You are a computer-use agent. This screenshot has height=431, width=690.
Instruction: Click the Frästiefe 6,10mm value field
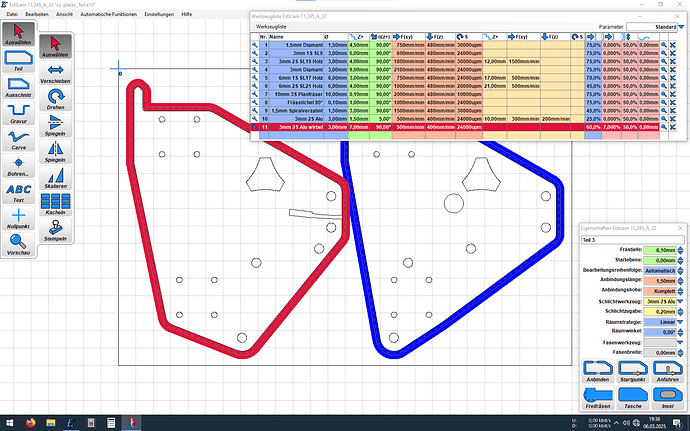(660, 250)
